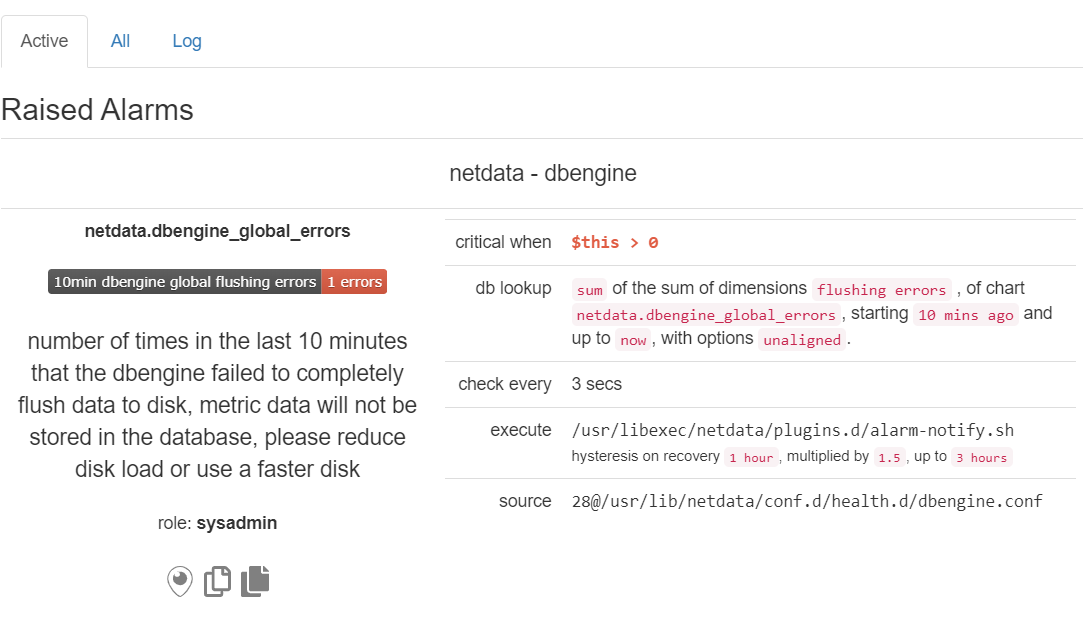The width and height of the screenshot is (1083, 628).
Task: Open the dbengine.conf source path
Action: click(806, 500)
